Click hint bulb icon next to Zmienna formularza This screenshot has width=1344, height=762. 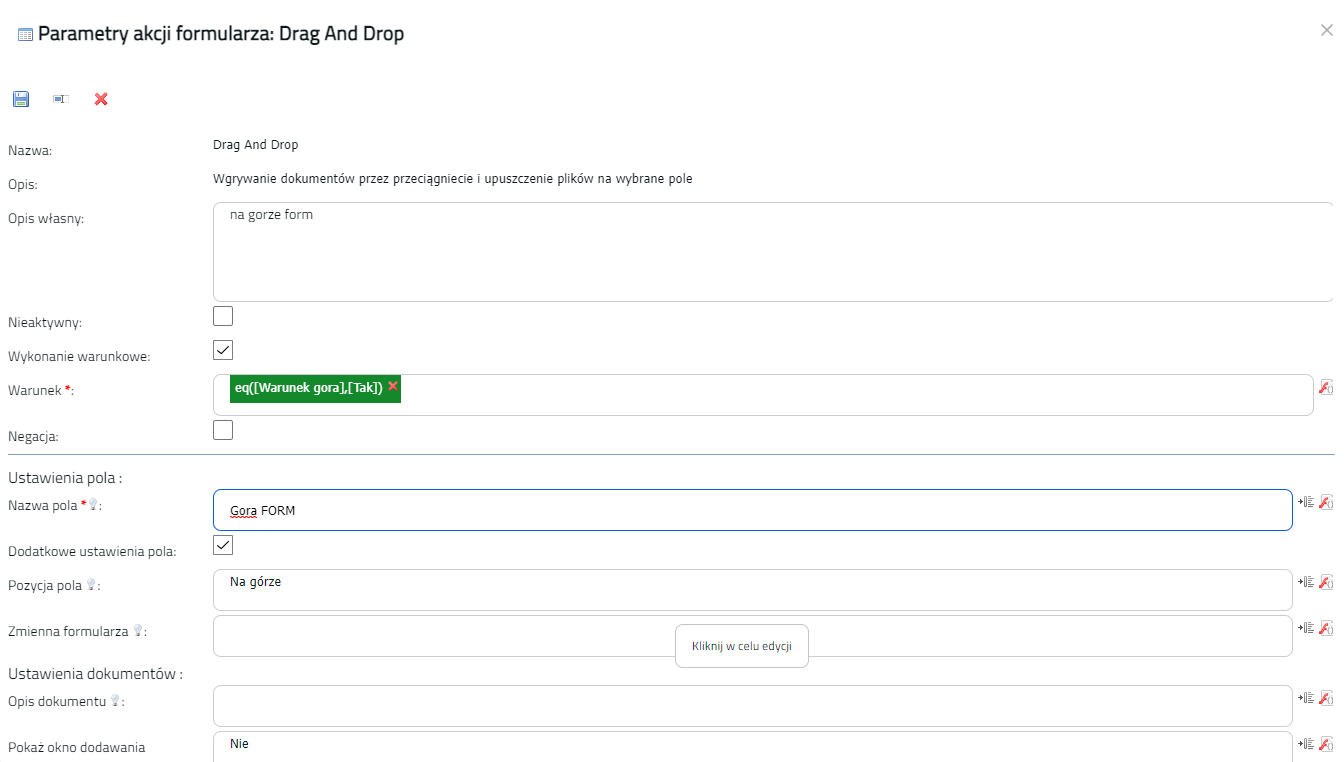click(x=138, y=631)
